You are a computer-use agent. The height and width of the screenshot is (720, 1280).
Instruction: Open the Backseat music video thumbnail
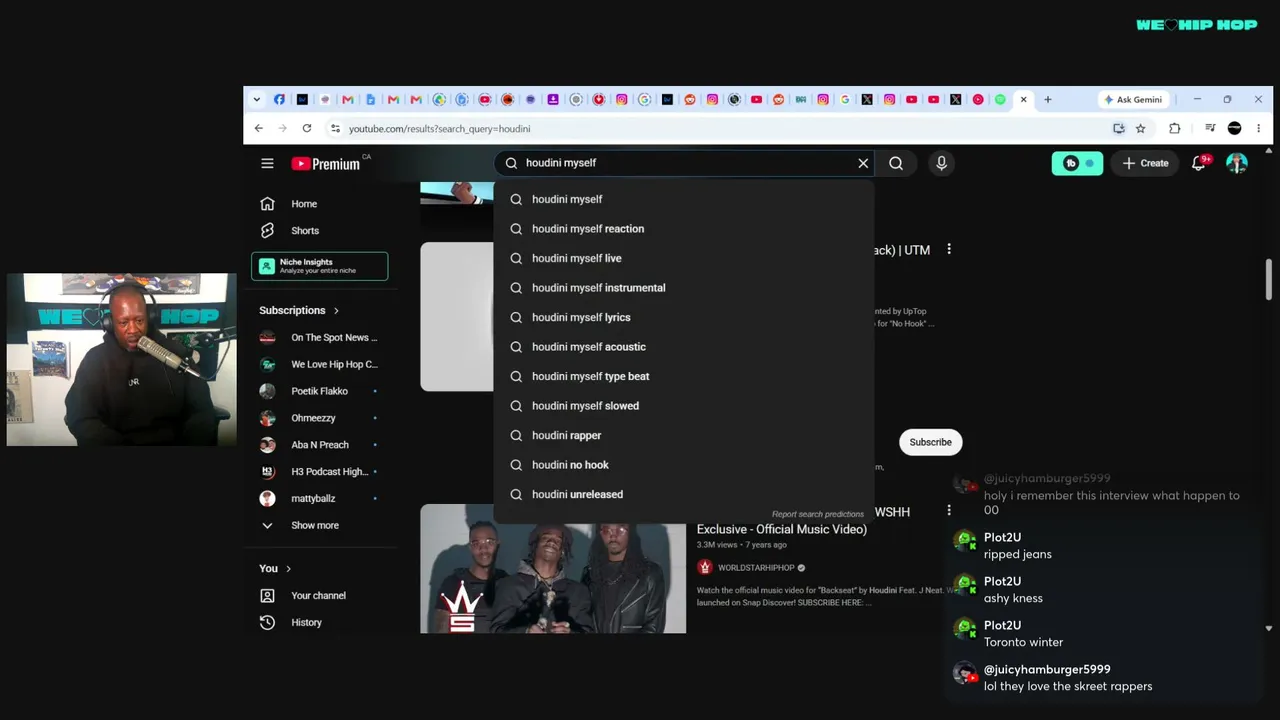point(553,569)
